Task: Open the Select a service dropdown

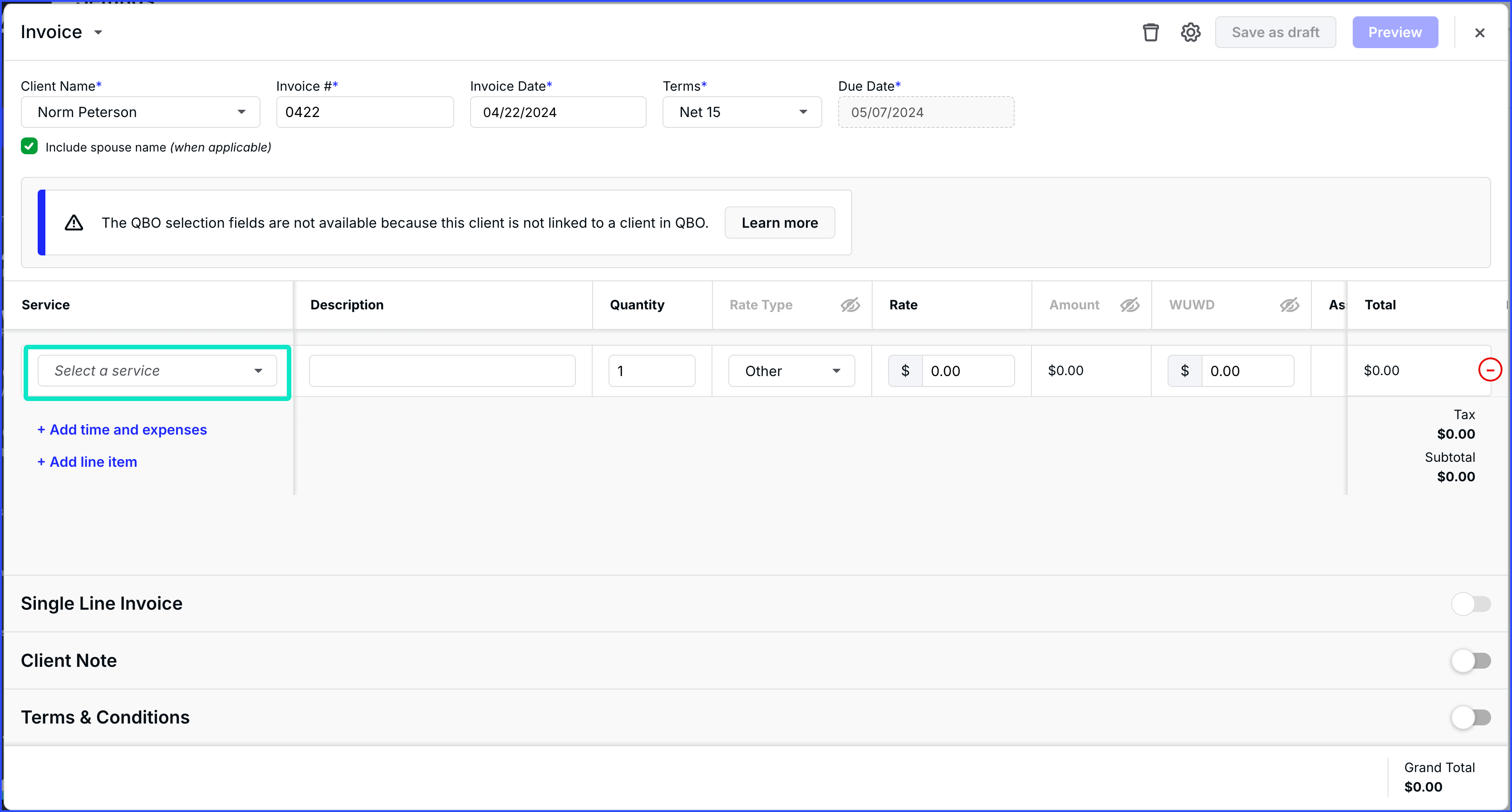Action: (157, 371)
